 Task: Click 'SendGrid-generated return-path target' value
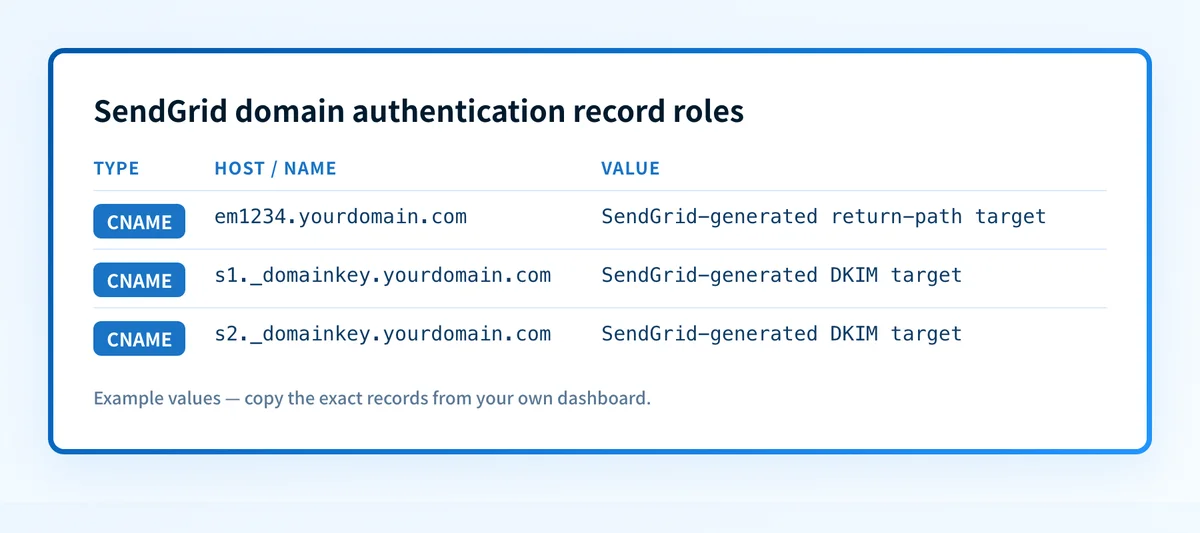[x=824, y=216]
